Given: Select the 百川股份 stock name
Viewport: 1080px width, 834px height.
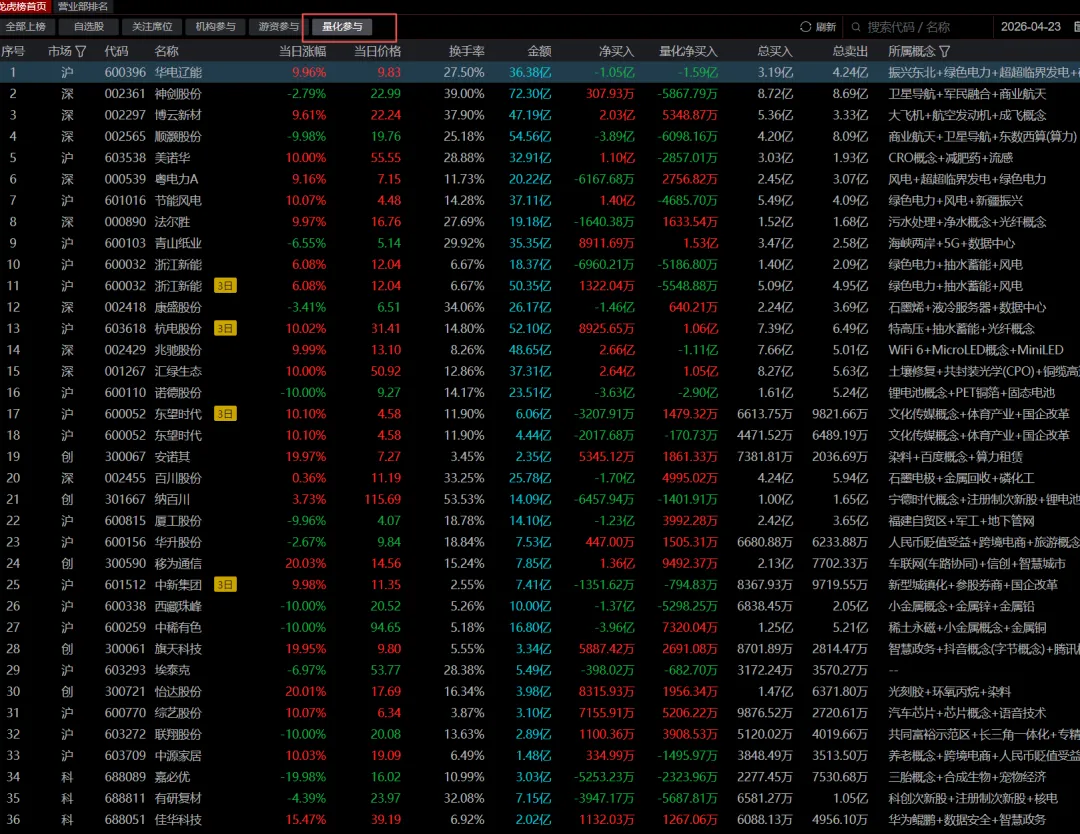Looking at the screenshot, I should (178, 478).
